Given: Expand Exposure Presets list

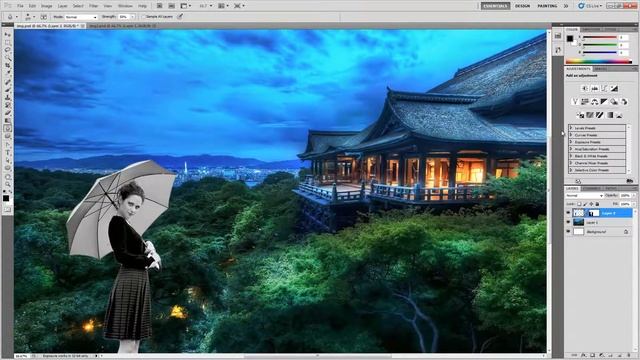Looking at the screenshot, I should (571, 142).
